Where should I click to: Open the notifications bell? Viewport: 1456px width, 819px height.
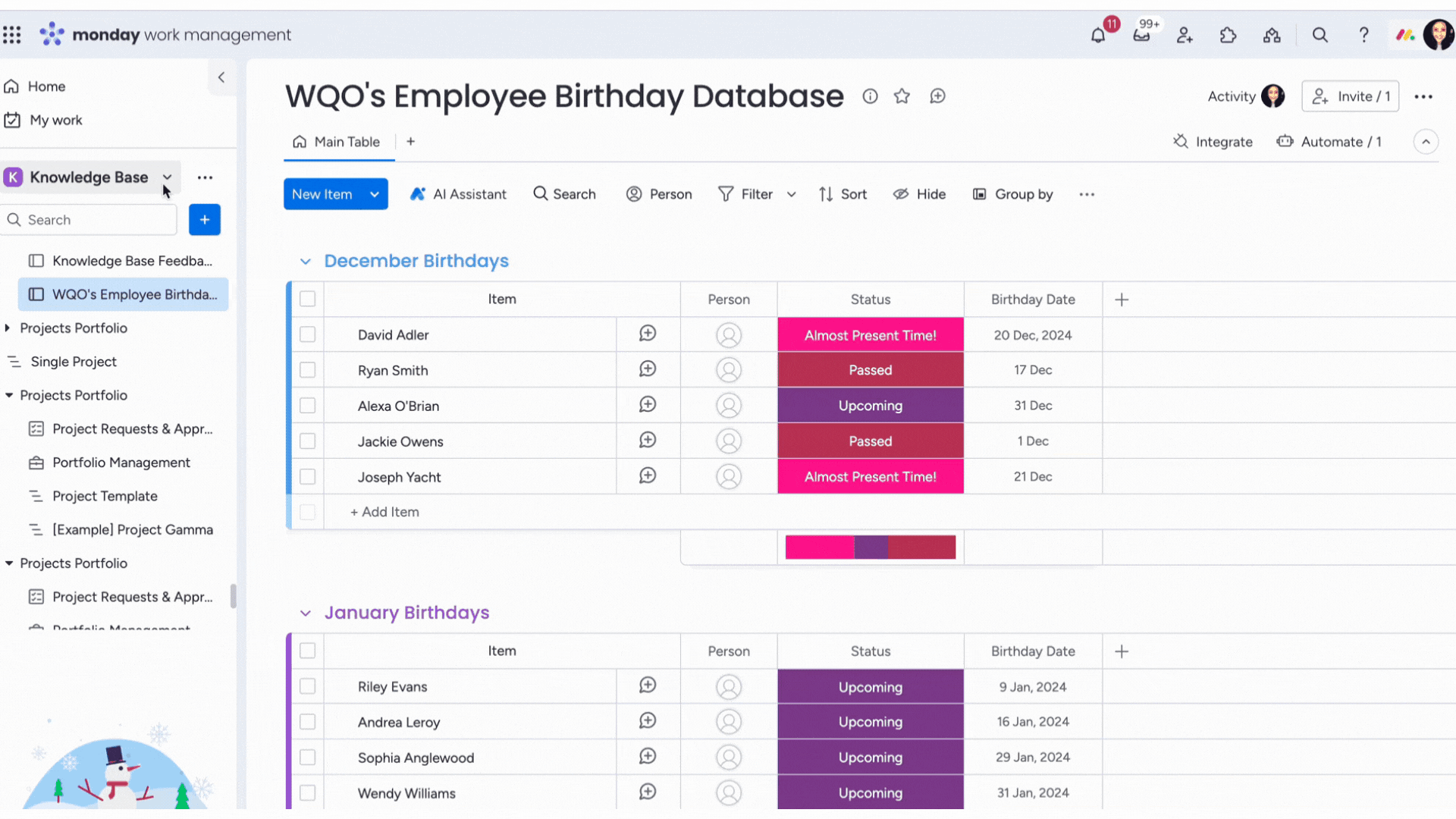click(1097, 35)
